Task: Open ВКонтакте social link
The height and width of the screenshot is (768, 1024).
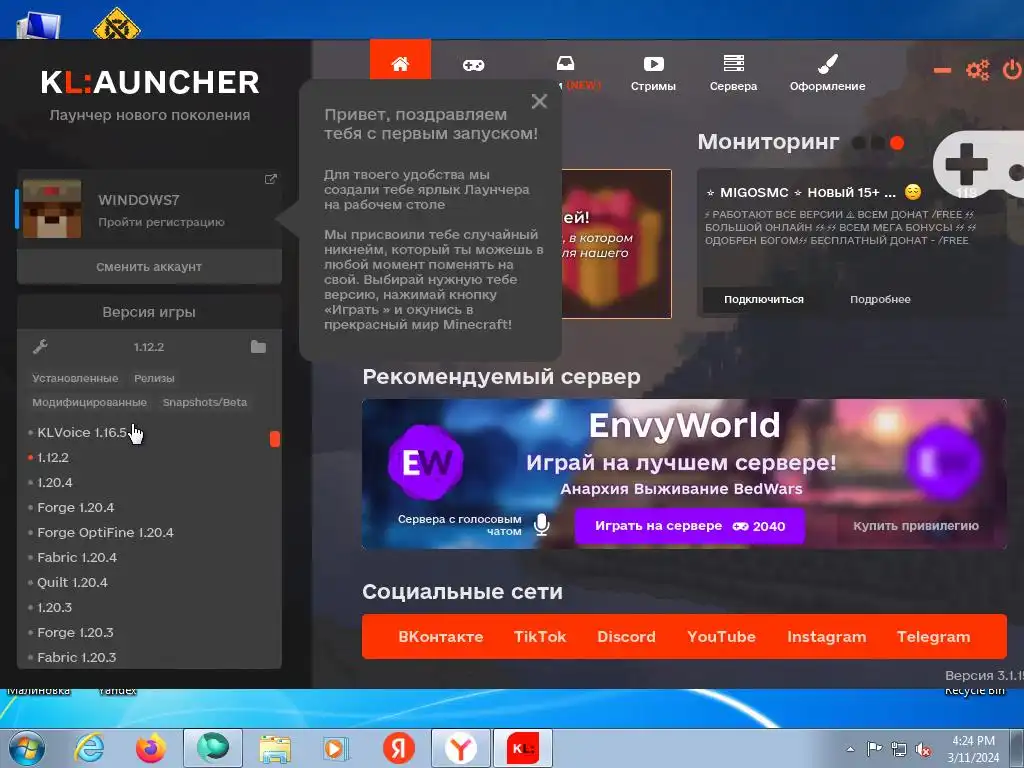Action: (x=441, y=637)
